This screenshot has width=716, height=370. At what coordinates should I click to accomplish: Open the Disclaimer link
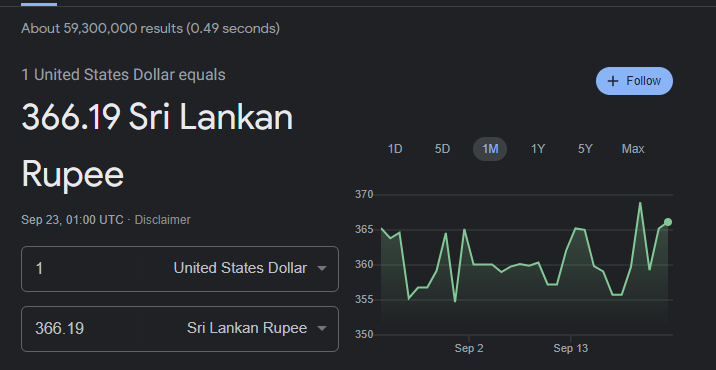163,220
